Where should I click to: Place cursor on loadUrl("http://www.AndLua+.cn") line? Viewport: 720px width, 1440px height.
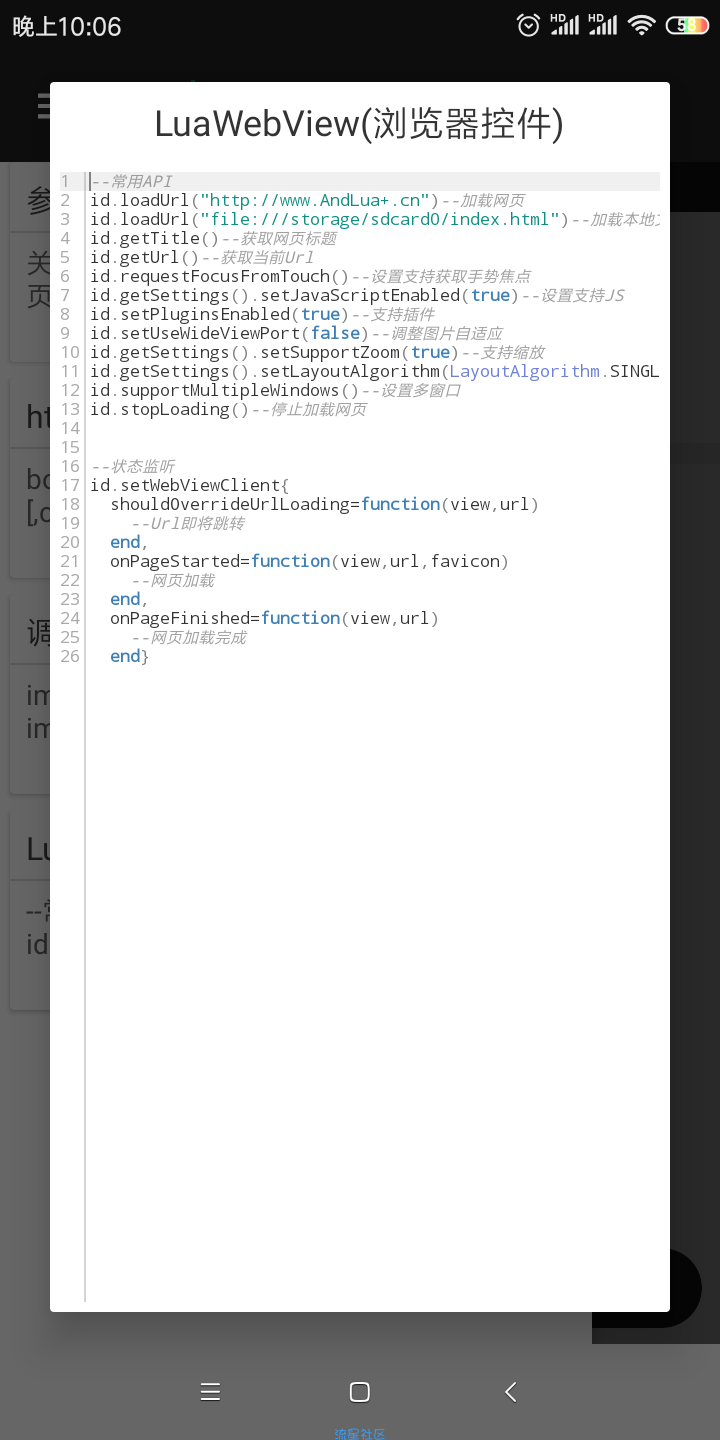[307, 200]
